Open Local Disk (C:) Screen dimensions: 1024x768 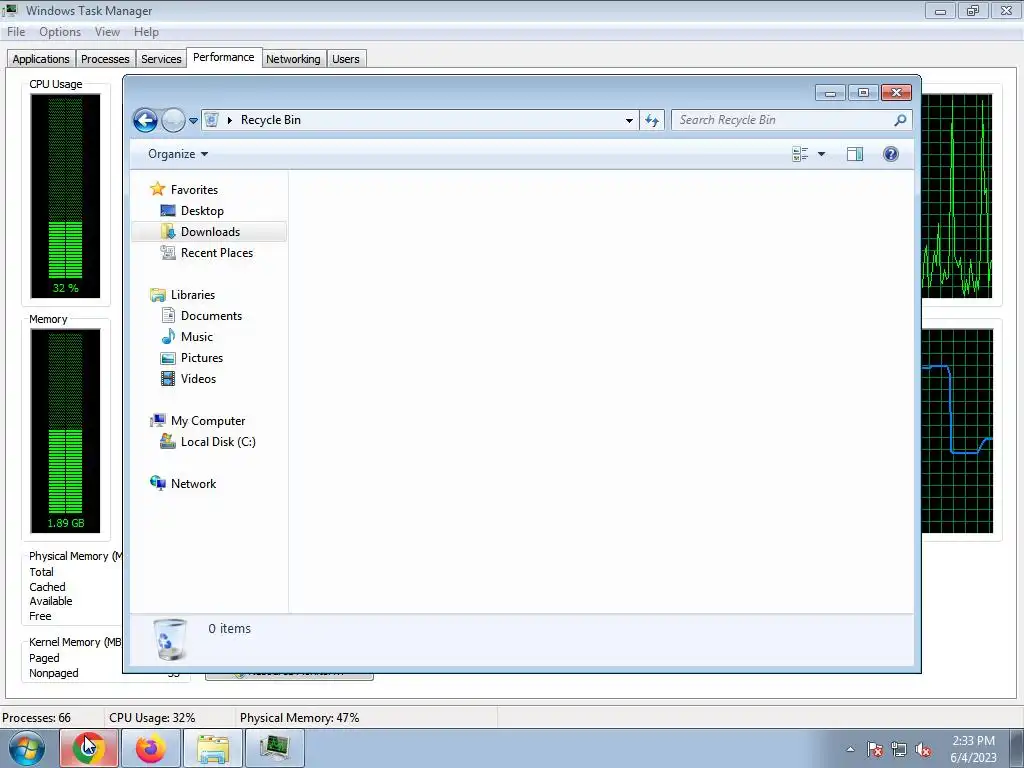218,442
